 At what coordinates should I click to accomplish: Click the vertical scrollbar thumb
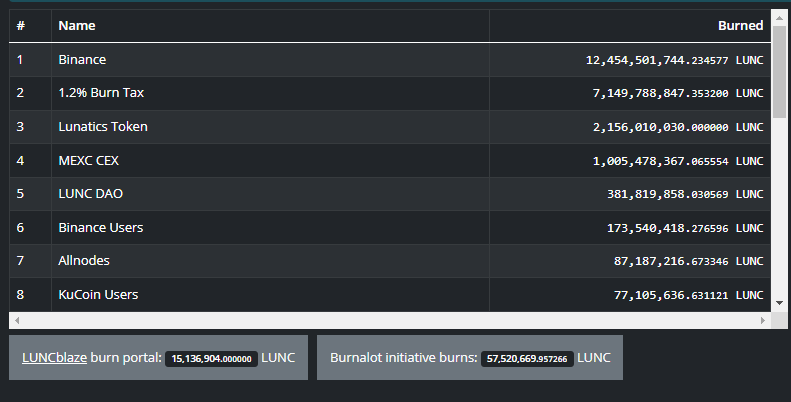click(x=779, y=72)
